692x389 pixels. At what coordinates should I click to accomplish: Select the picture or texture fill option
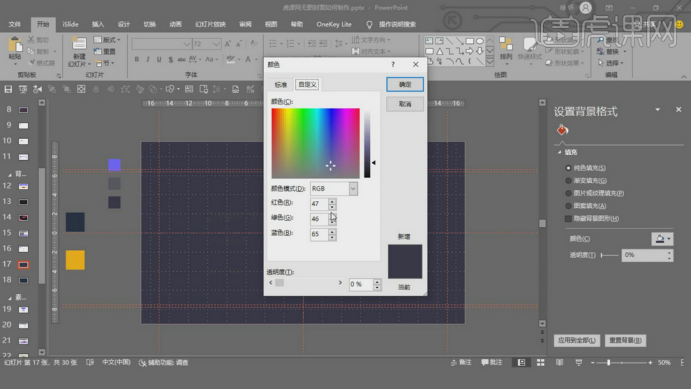568,193
